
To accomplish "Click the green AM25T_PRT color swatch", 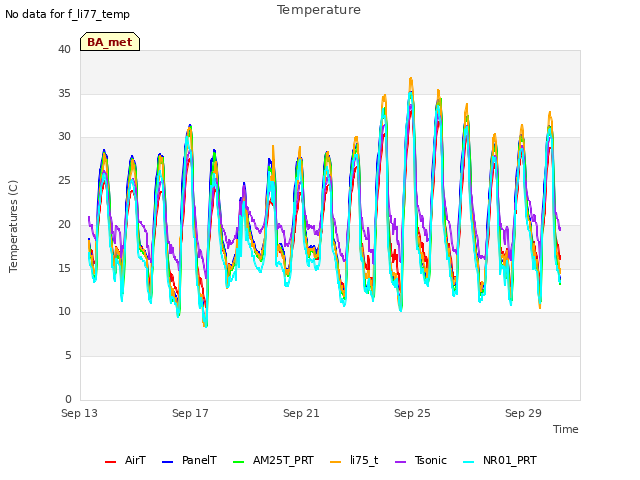I will 238,462.
